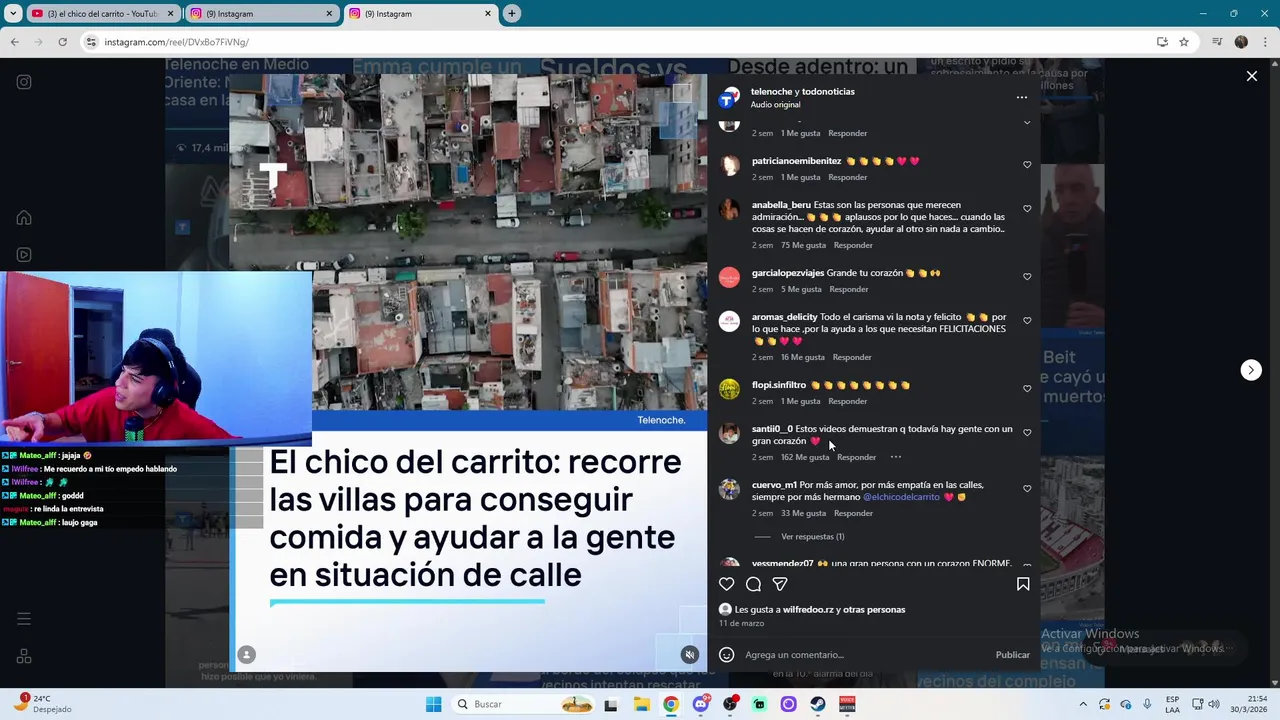
Task: Click install app icon in address bar
Action: click(1162, 42)
